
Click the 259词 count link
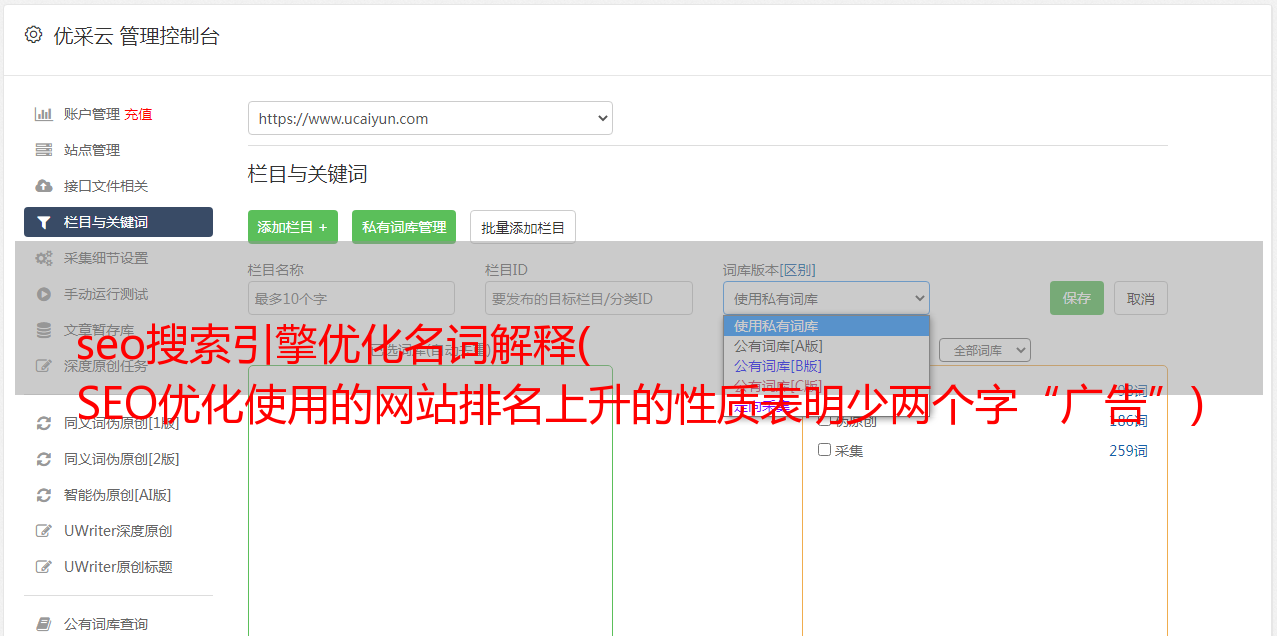tap(1128, 451)
